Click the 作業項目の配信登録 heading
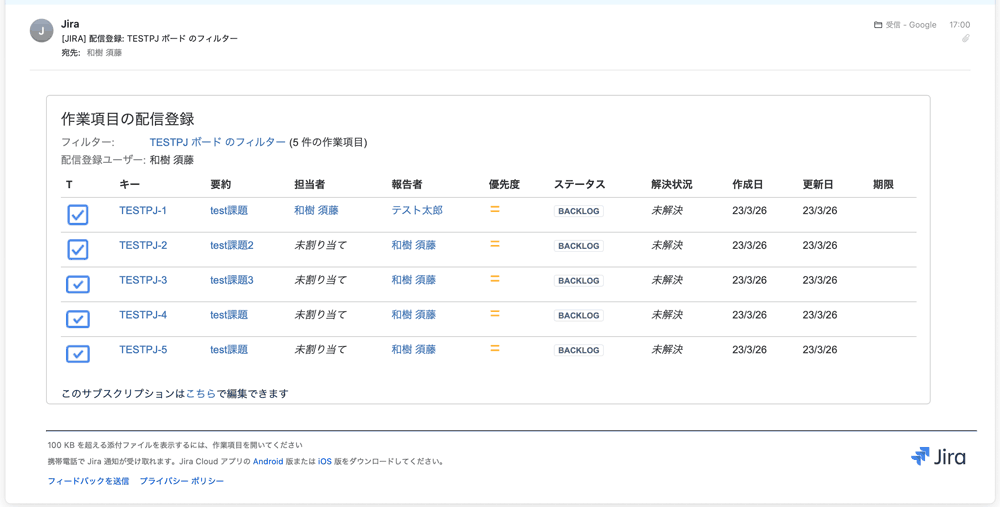 pyautogui.click(x=128, y=119)
